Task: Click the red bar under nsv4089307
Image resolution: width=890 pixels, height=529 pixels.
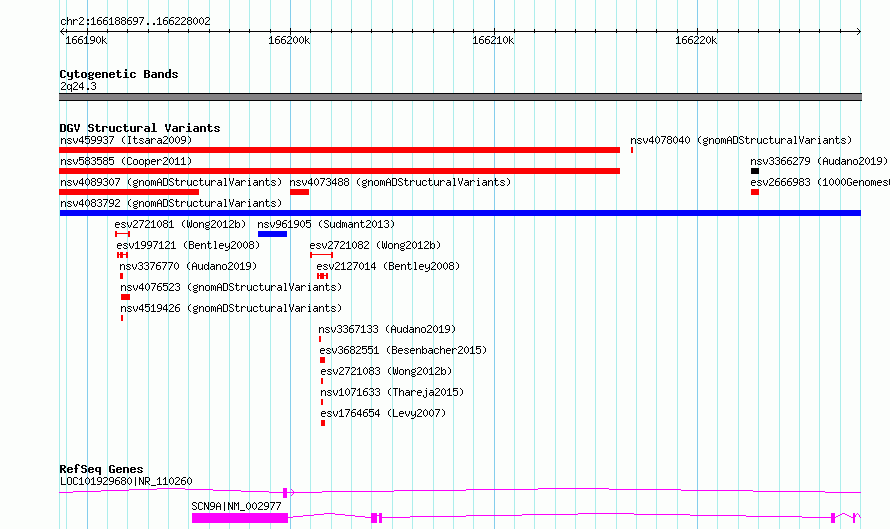Action: [129, 192]
